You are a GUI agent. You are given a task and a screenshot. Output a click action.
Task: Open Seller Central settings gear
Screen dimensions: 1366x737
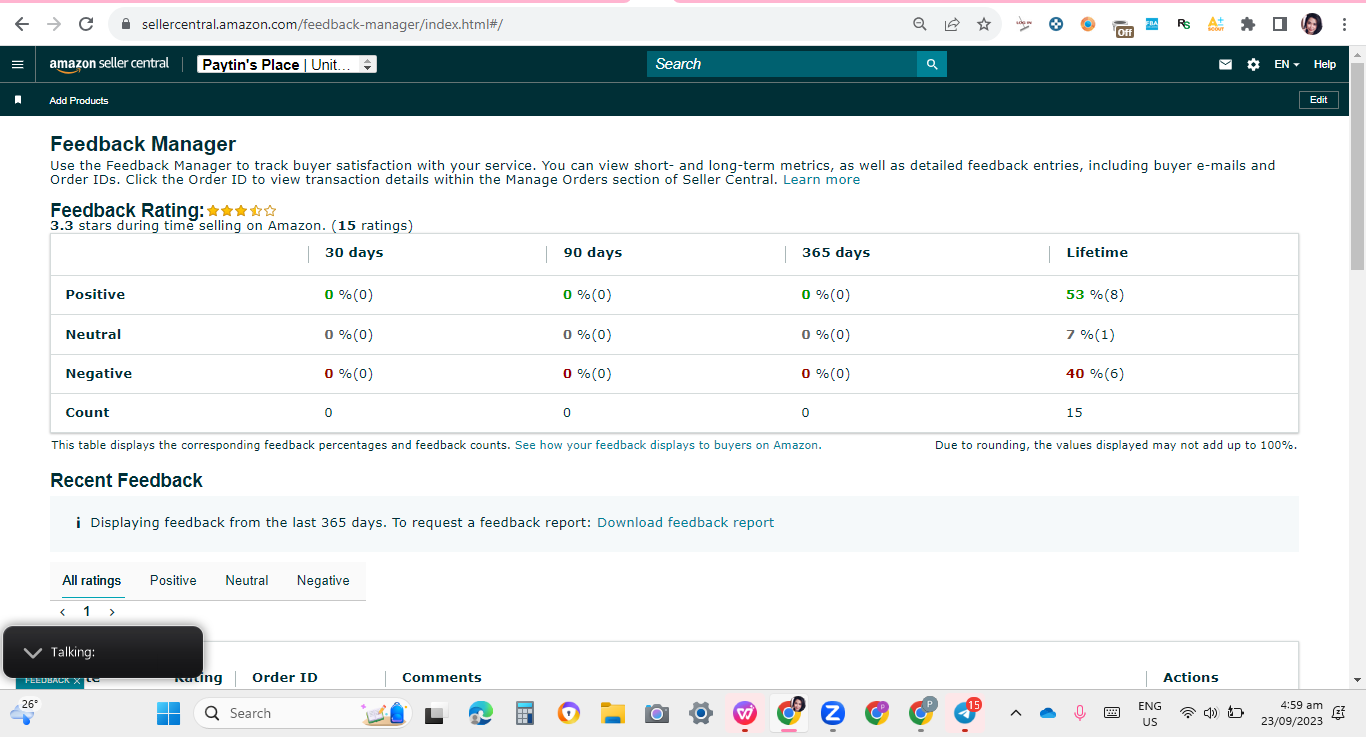(x=1253, y=64)
